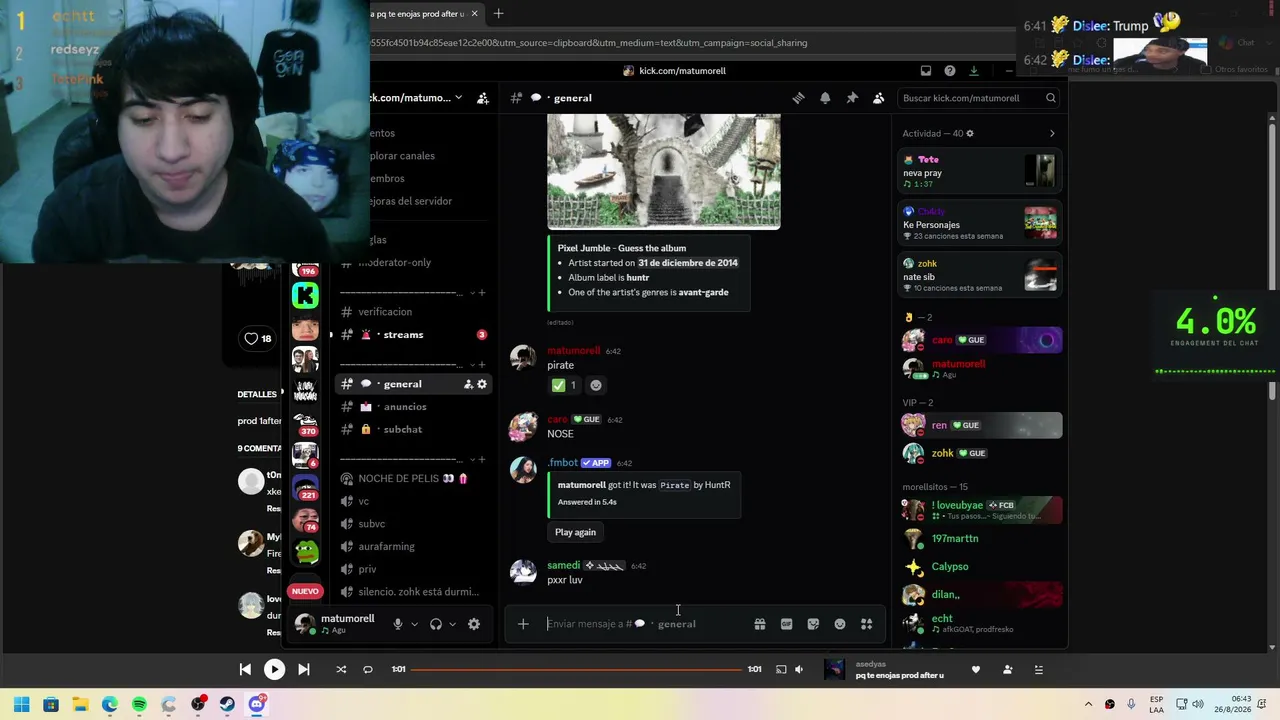The width and height of the screenshot is (1280, 720).
Task: Click matumorell username on pirate message
Action: point(573,351)
